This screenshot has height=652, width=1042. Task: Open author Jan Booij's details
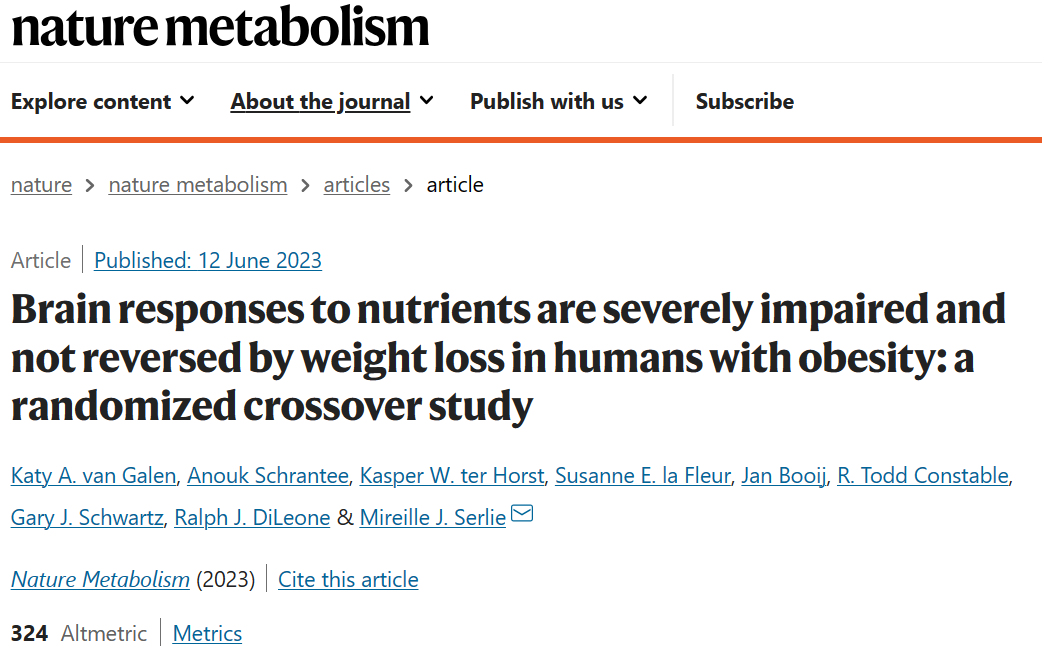(x=783, y=476)
